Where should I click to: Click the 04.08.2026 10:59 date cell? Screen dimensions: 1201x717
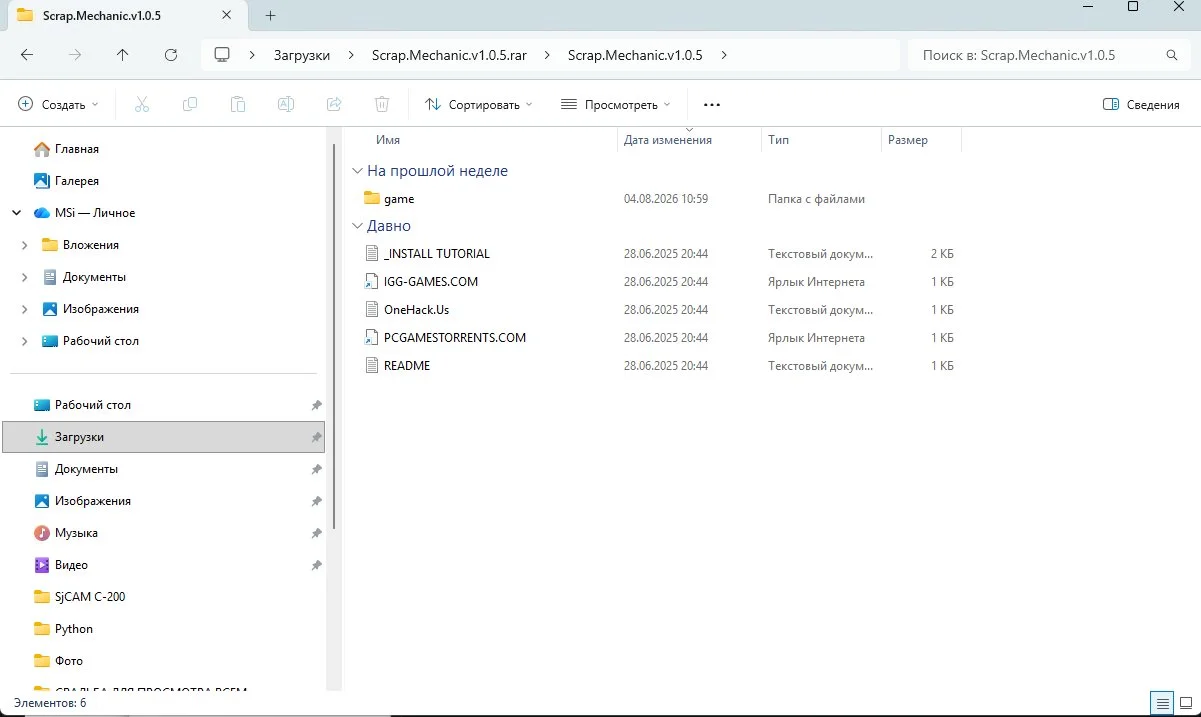[666, 199]
